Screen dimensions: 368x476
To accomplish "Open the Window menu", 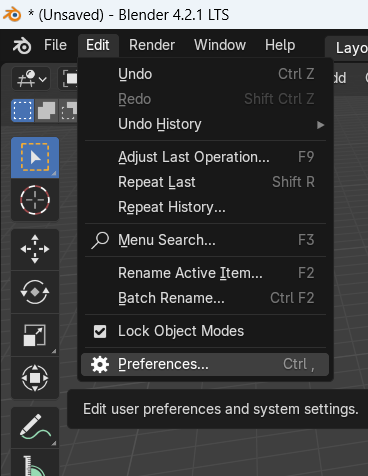I will (220, 45).
